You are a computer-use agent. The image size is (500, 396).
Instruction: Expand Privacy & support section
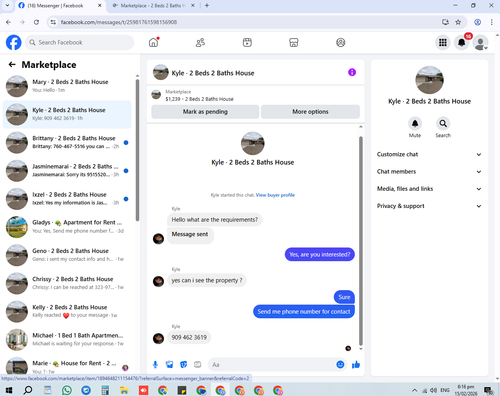click(x=429, y=206)
